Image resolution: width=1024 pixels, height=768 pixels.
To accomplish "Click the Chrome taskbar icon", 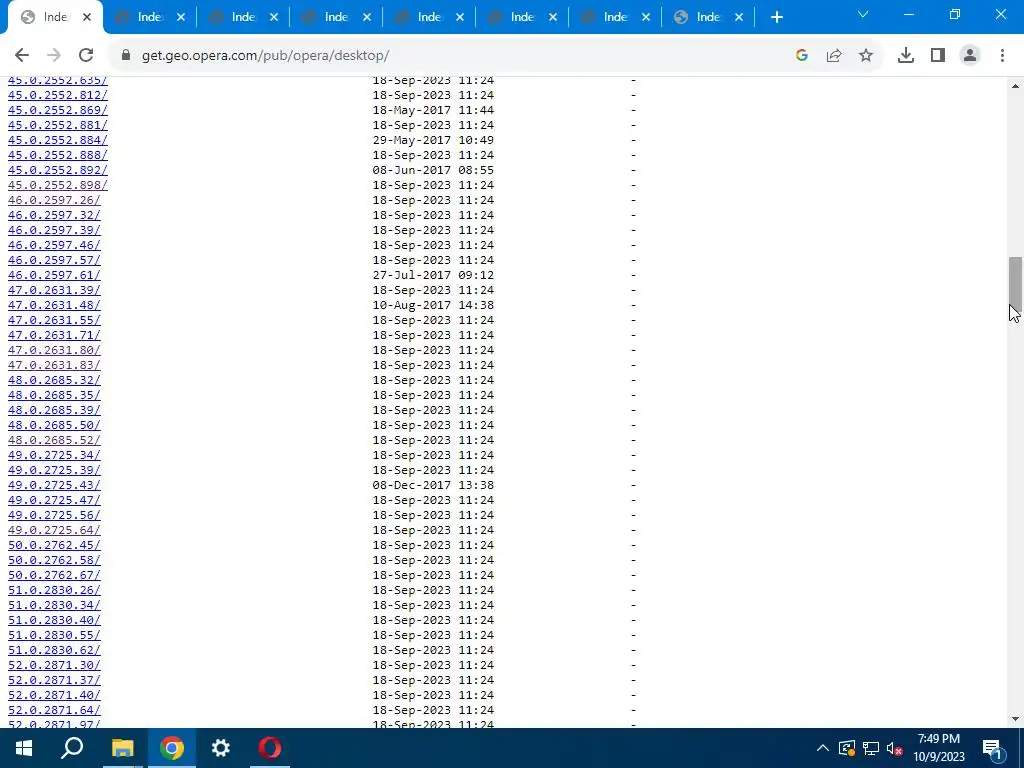I will 171,748.
